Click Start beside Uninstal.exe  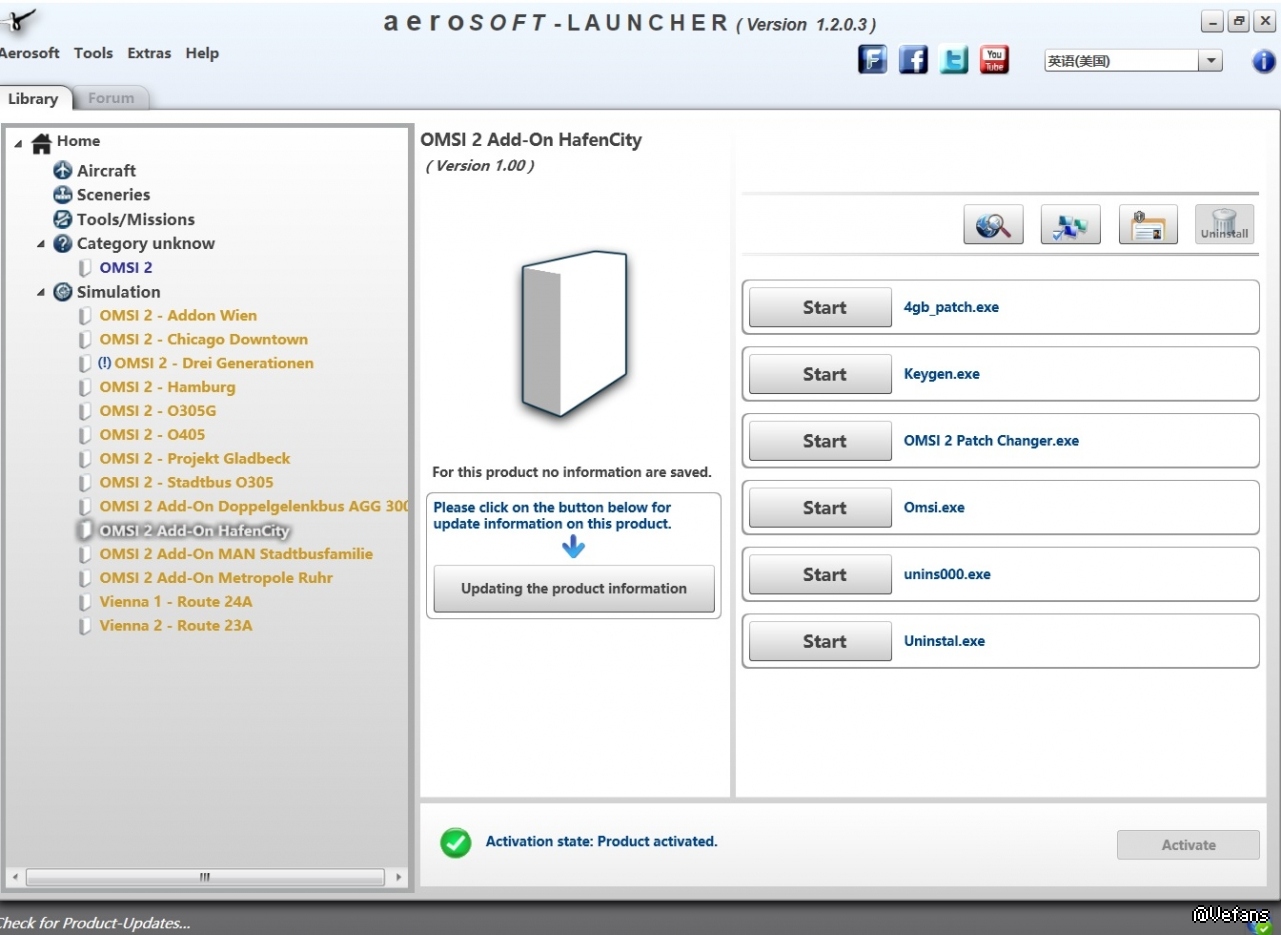pos(820,642)
